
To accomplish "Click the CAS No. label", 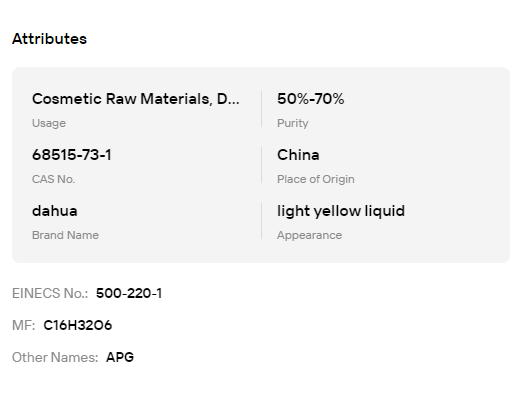I will point(54,179).
